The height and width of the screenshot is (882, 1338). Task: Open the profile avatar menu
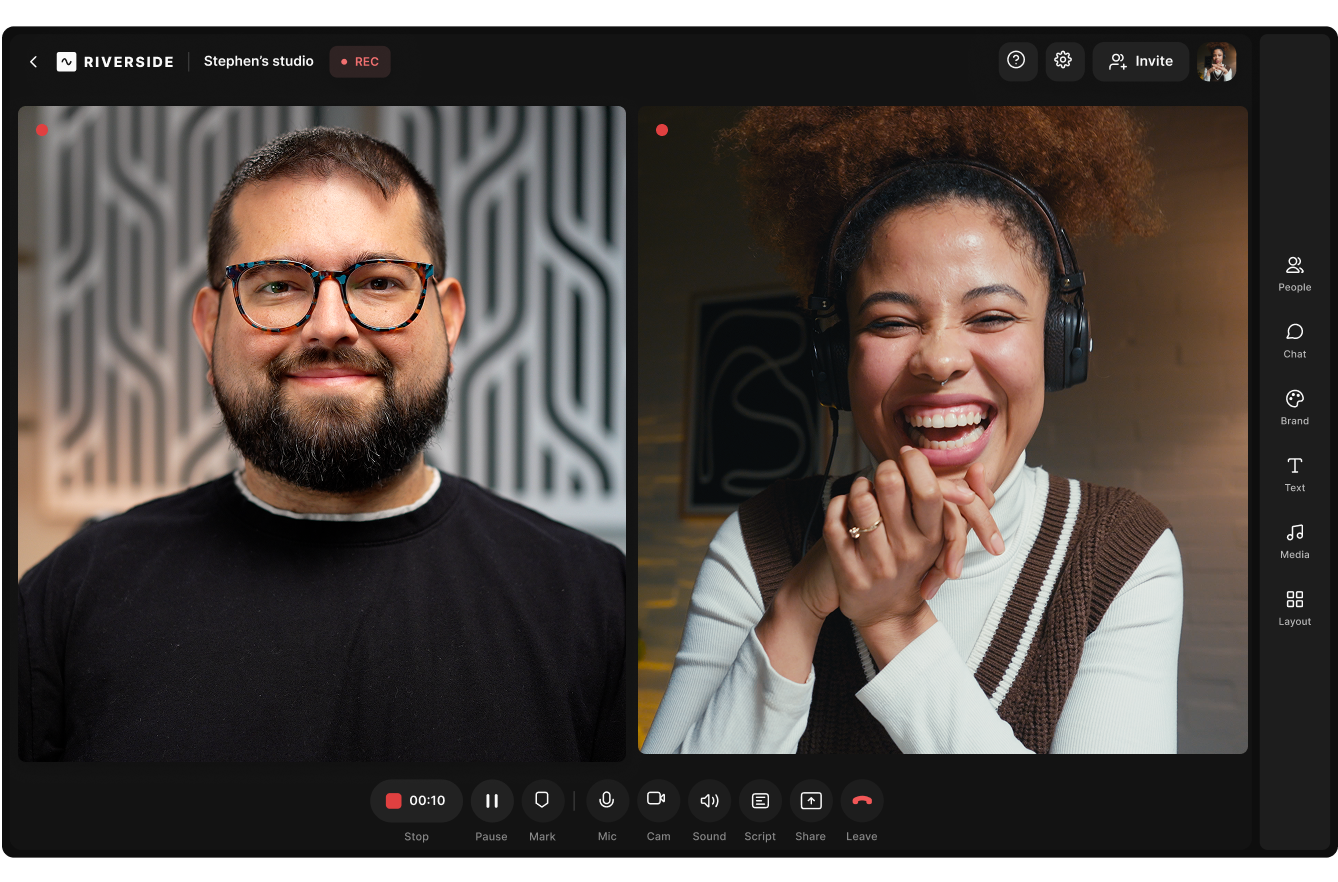(x=1217, y=61)
